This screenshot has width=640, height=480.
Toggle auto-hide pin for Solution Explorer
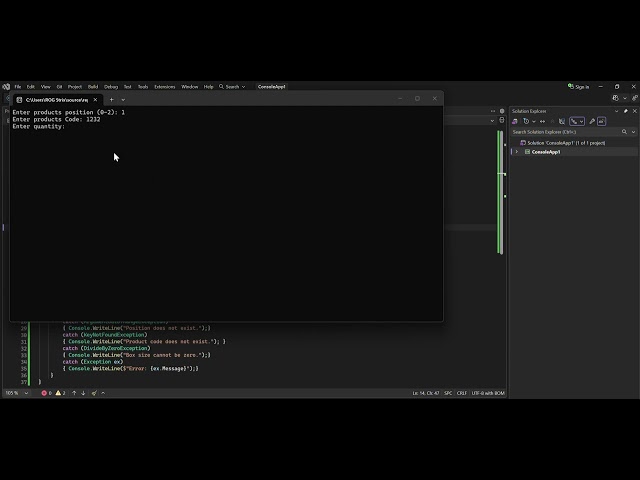[626, 111]
